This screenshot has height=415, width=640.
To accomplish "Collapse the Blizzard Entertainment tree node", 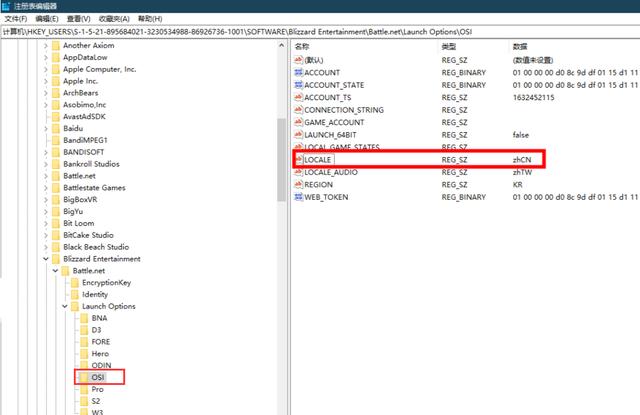I will click(46, 259).
